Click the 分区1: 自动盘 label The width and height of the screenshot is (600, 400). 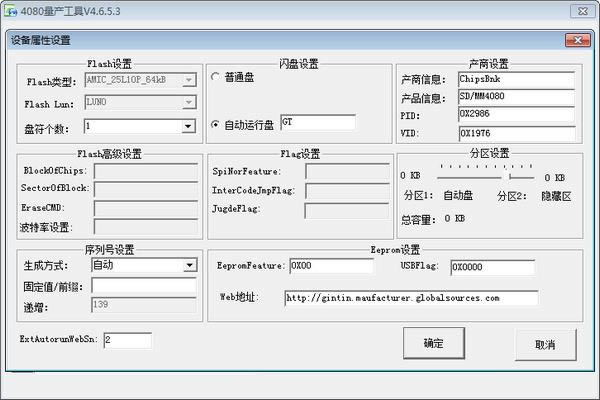(x=439, y=196)
